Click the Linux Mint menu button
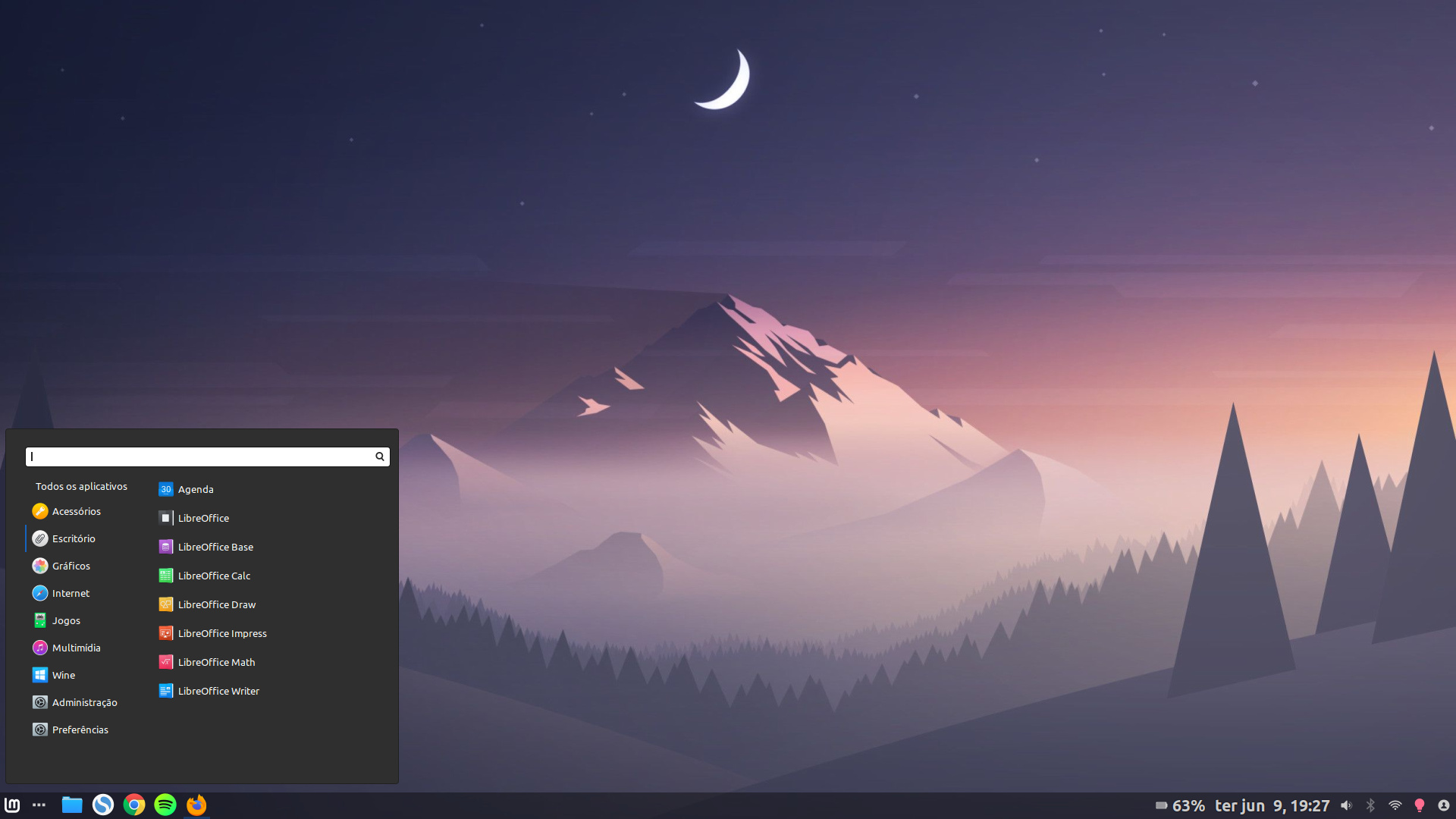The width and height of the screenshot is (1456, 819). [12, 805]
